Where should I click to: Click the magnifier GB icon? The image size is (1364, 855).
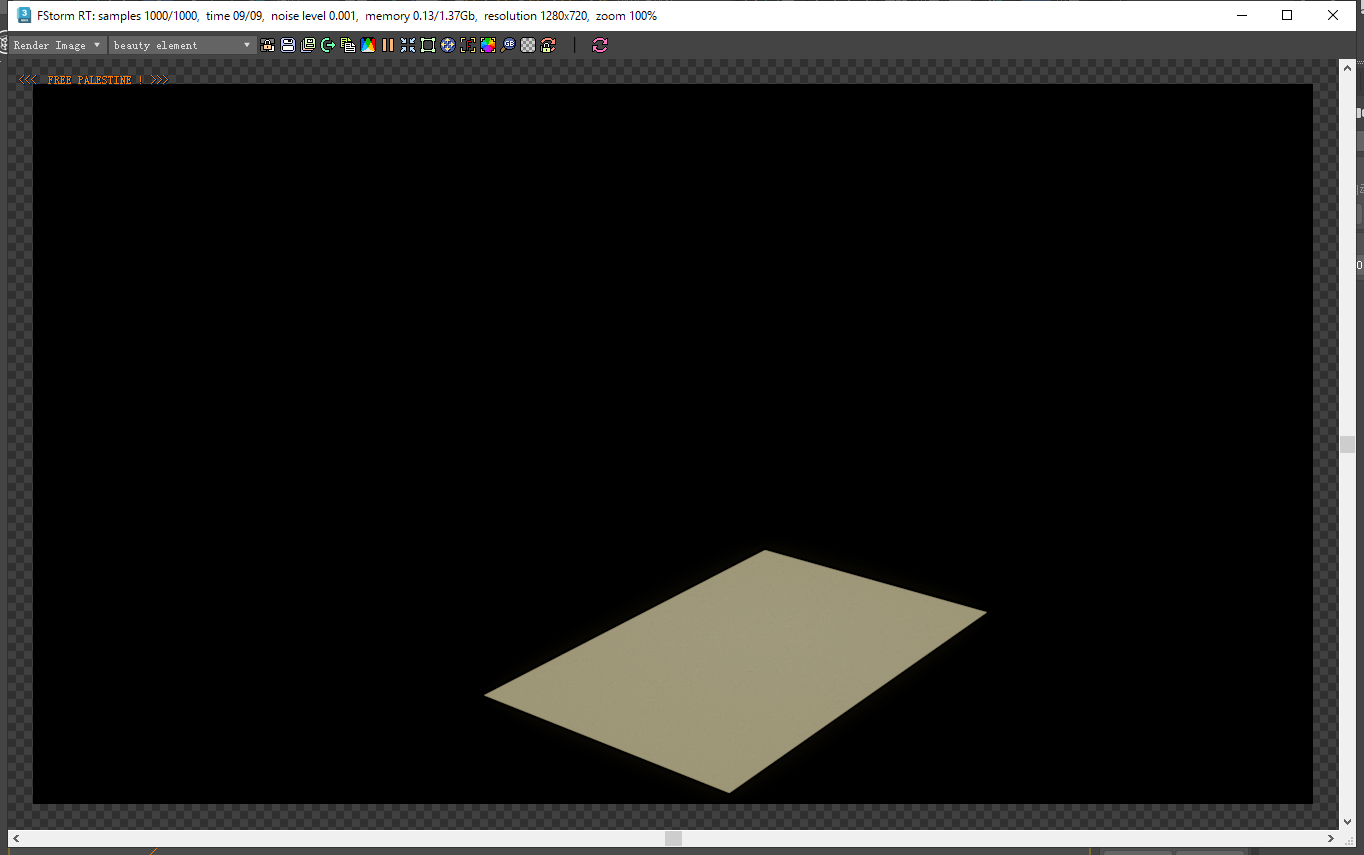(x=508, y=45)
